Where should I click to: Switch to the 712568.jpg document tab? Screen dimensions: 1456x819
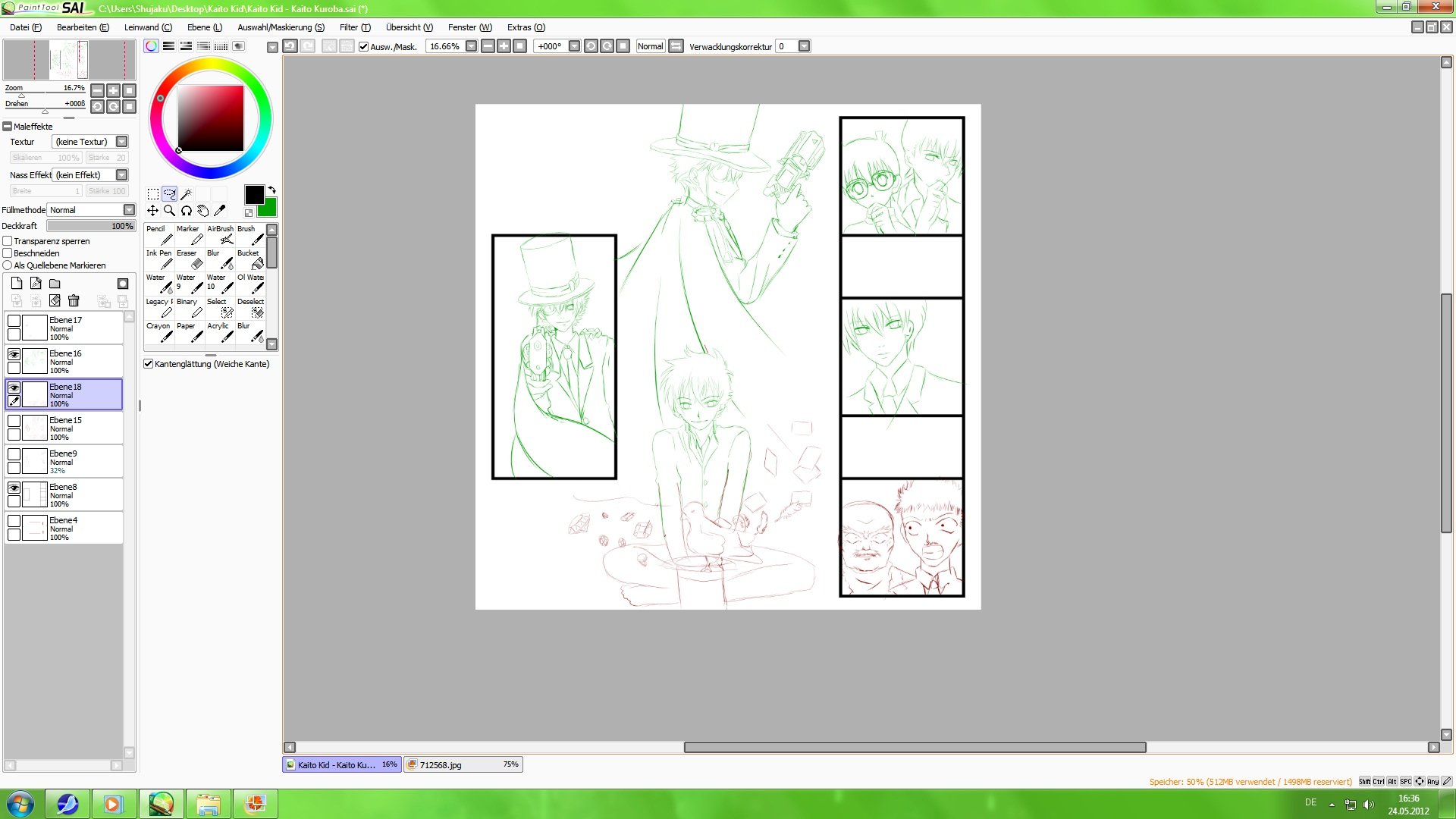[x=463, y=764]
